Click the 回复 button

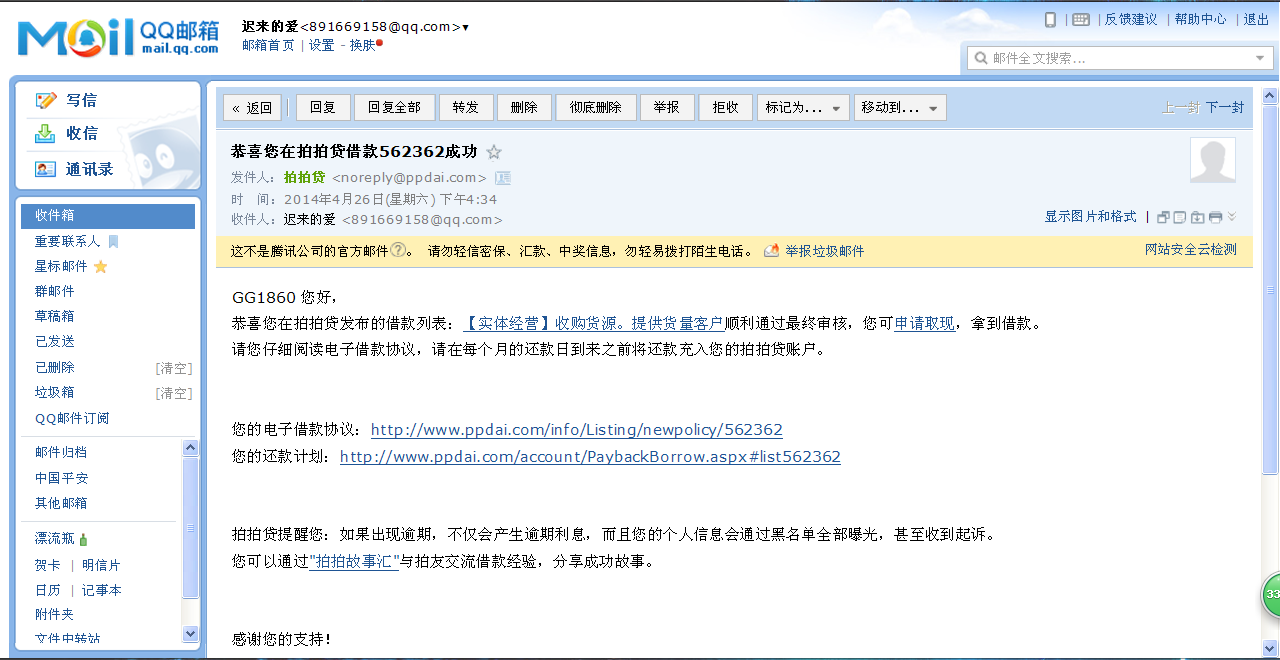[x=323, y=107]
